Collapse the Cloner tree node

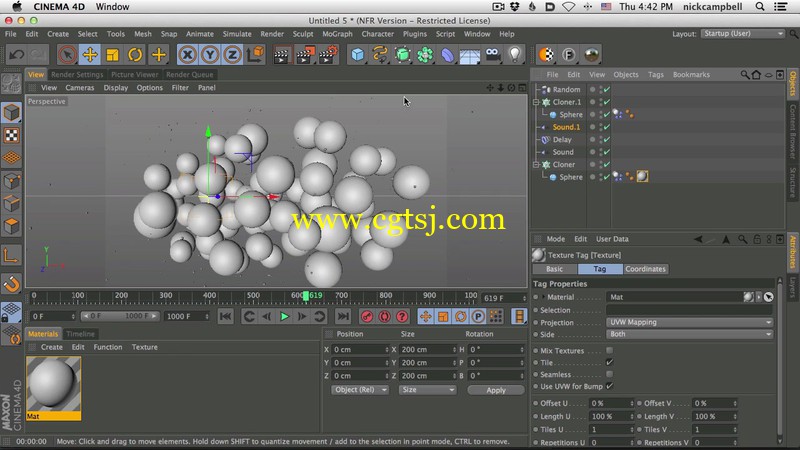coord(536,165)
